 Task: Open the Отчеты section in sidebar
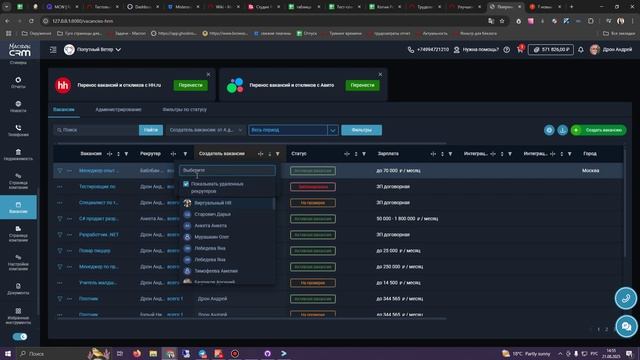[18, 82]
